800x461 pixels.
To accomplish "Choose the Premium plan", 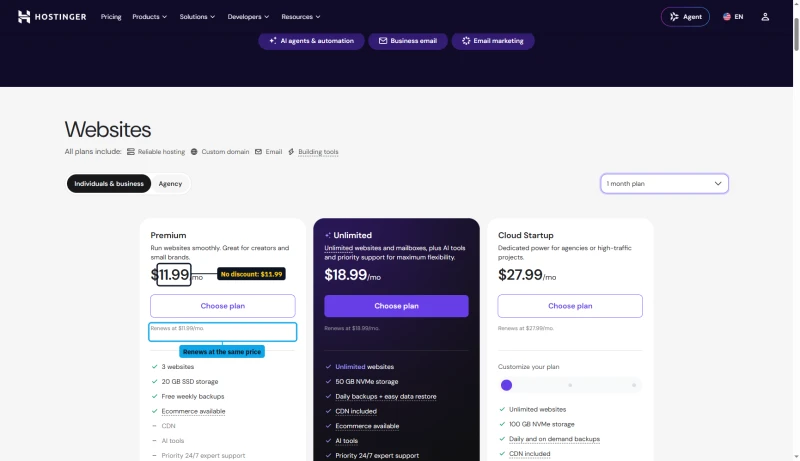I will (x=222, y=306).
